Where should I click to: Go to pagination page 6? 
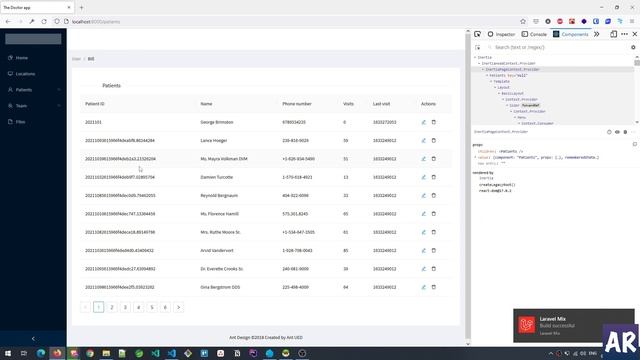pos(165,307)
